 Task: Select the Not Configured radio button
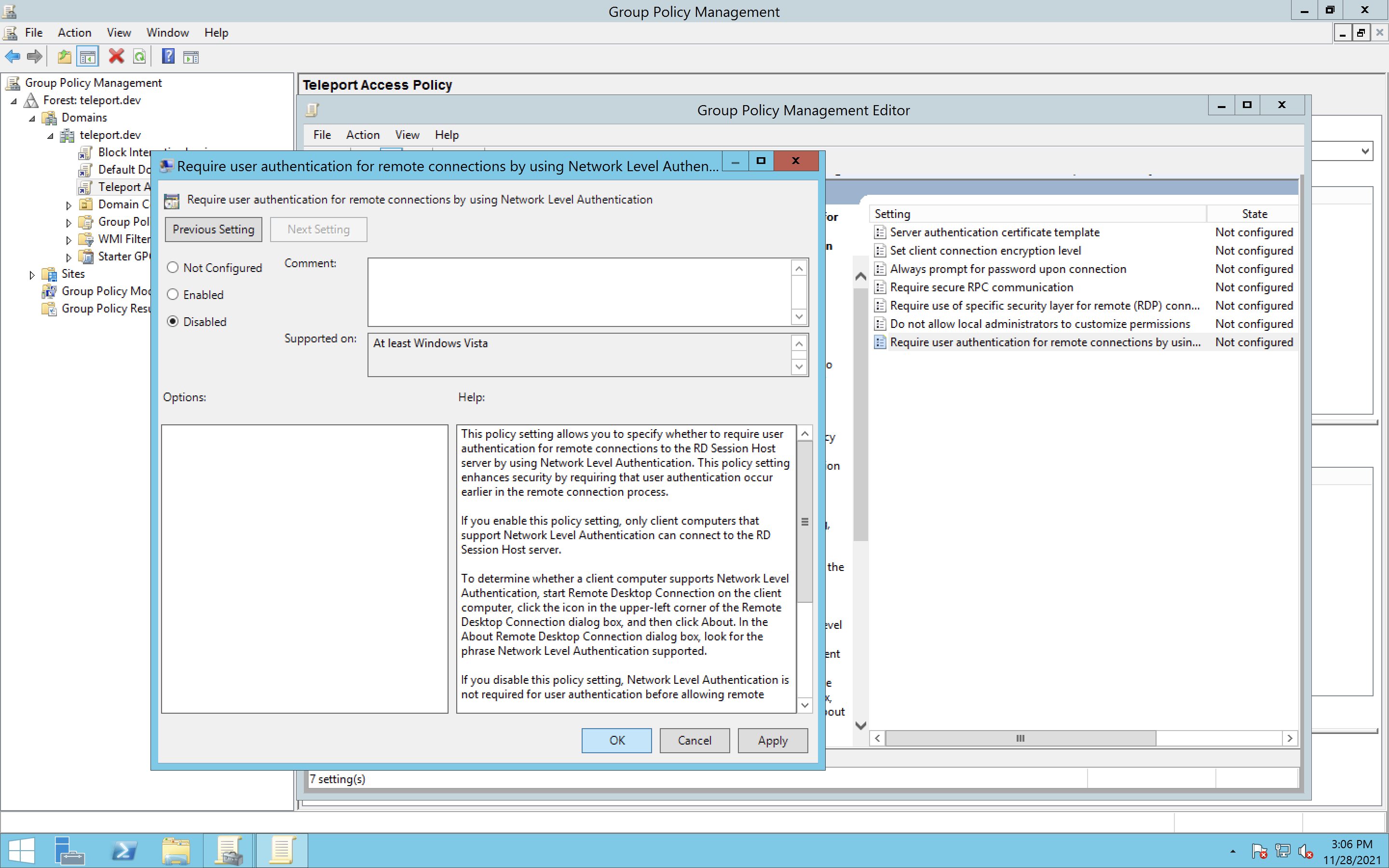coord(173,268)
